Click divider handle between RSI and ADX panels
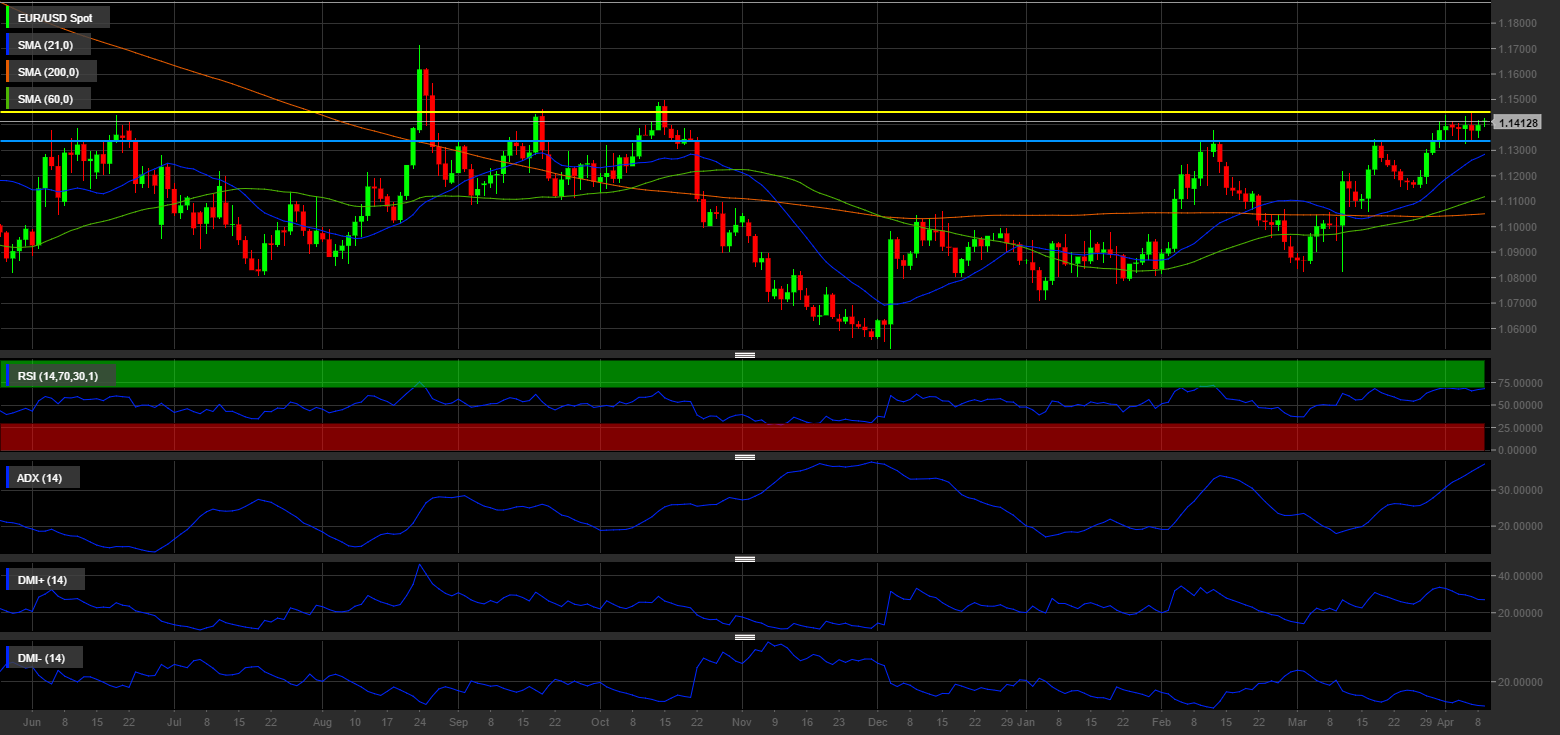1560x735 pixels. [x=744, y=457]
